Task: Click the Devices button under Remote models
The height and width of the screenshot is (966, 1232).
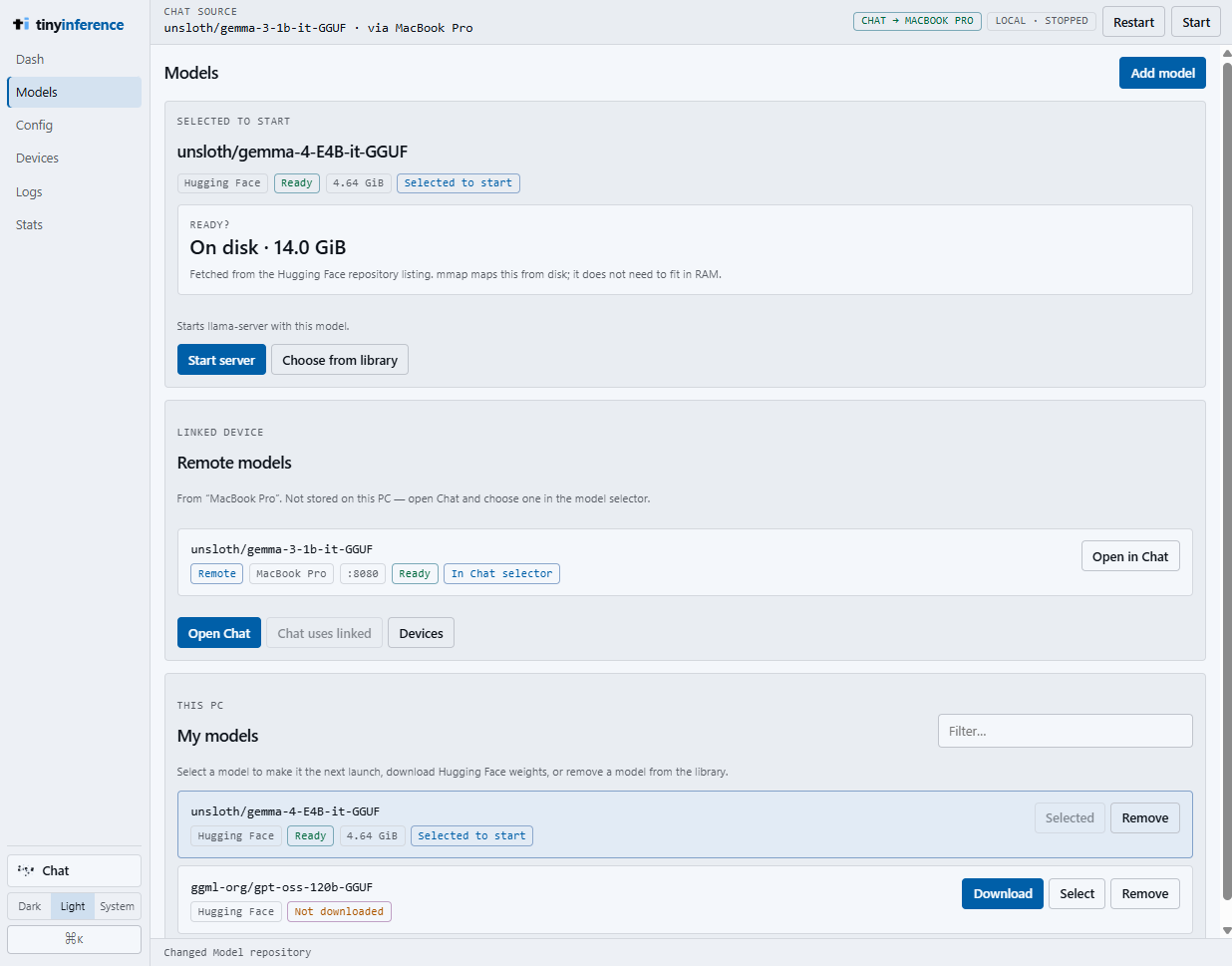Action: click(421, 633)
